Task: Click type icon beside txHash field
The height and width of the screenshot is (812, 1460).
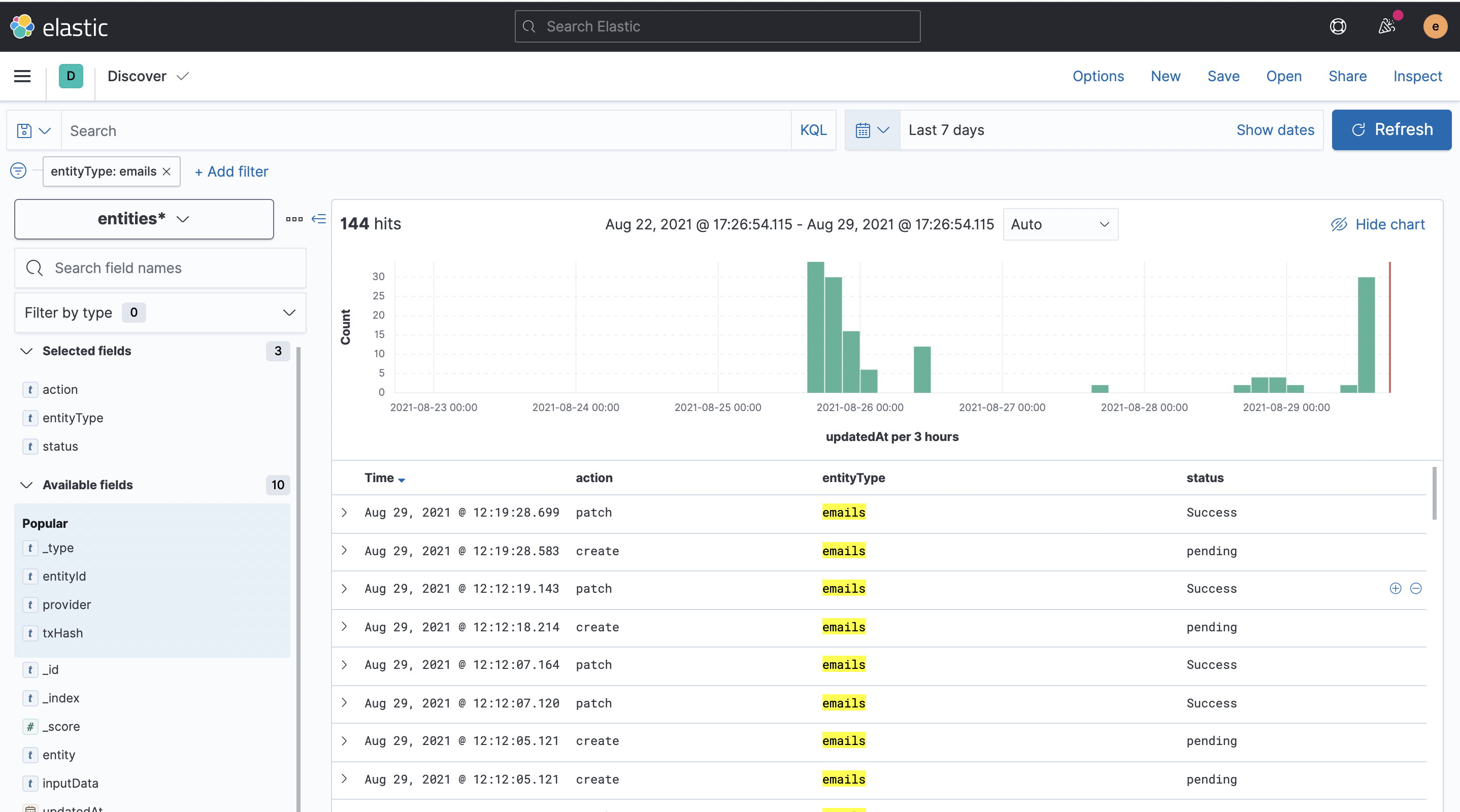Action: (x=30, y=633)
